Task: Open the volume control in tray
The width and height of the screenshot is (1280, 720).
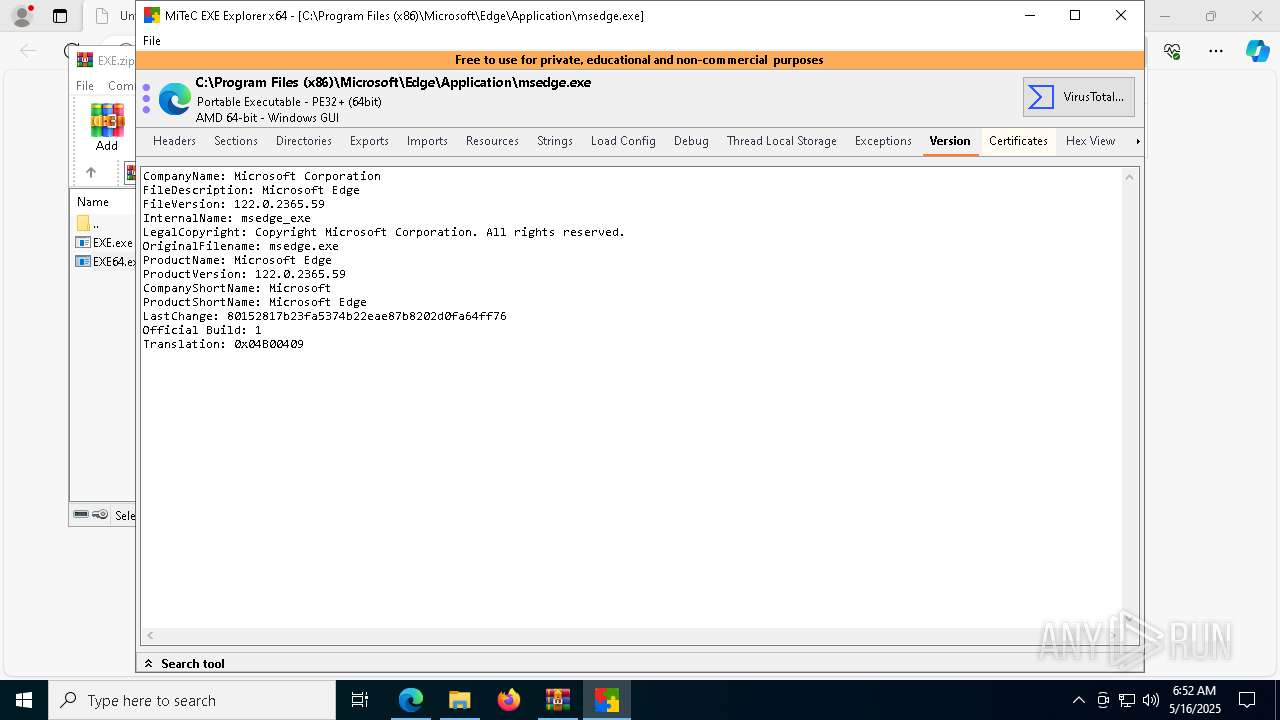Action: 1151,700
